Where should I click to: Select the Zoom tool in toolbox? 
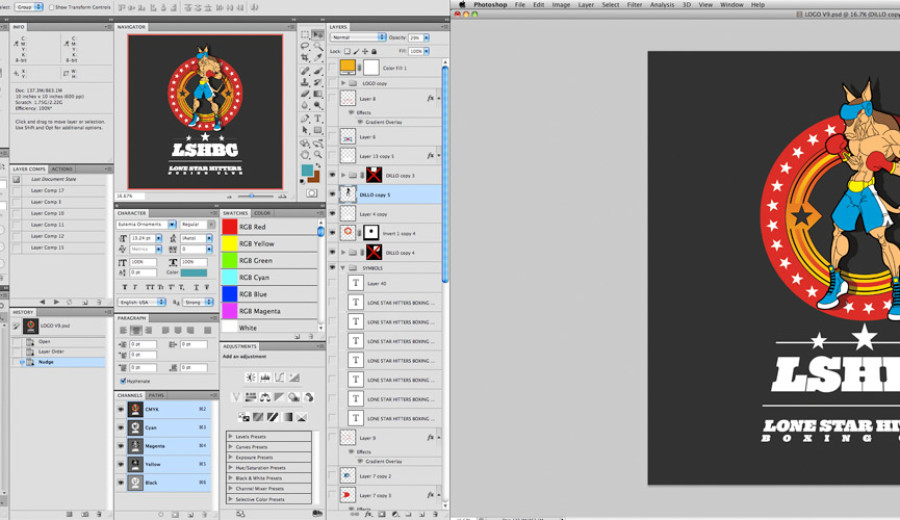coord(317,154)
